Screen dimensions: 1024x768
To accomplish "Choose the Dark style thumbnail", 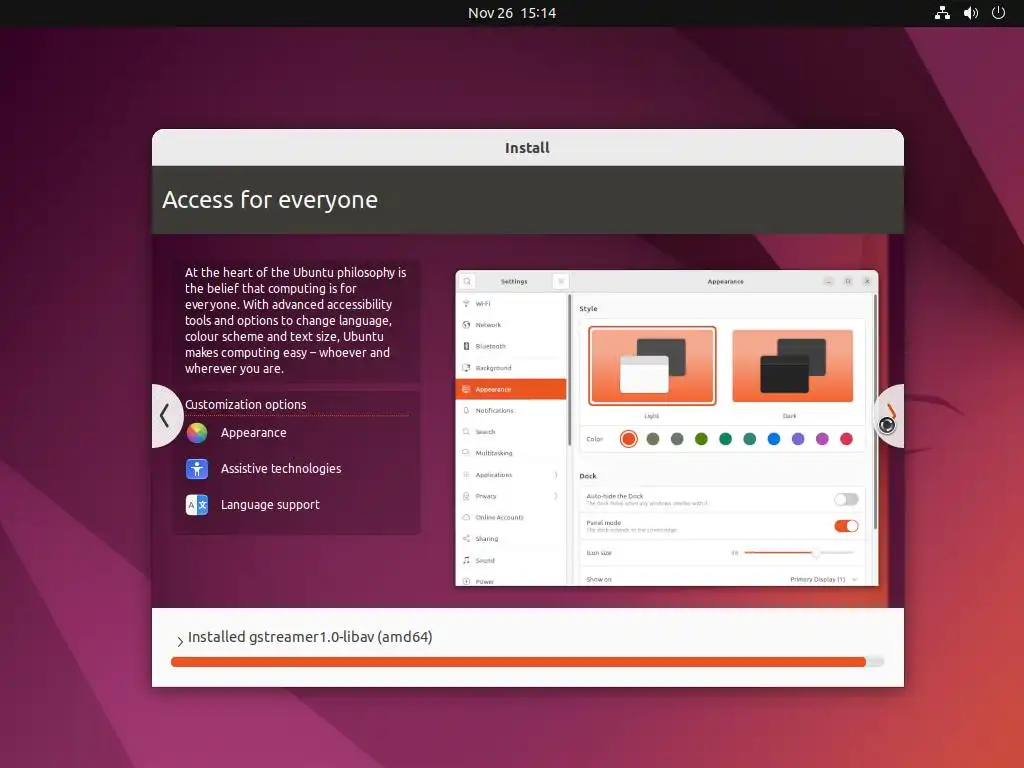I will click(792, 366).
